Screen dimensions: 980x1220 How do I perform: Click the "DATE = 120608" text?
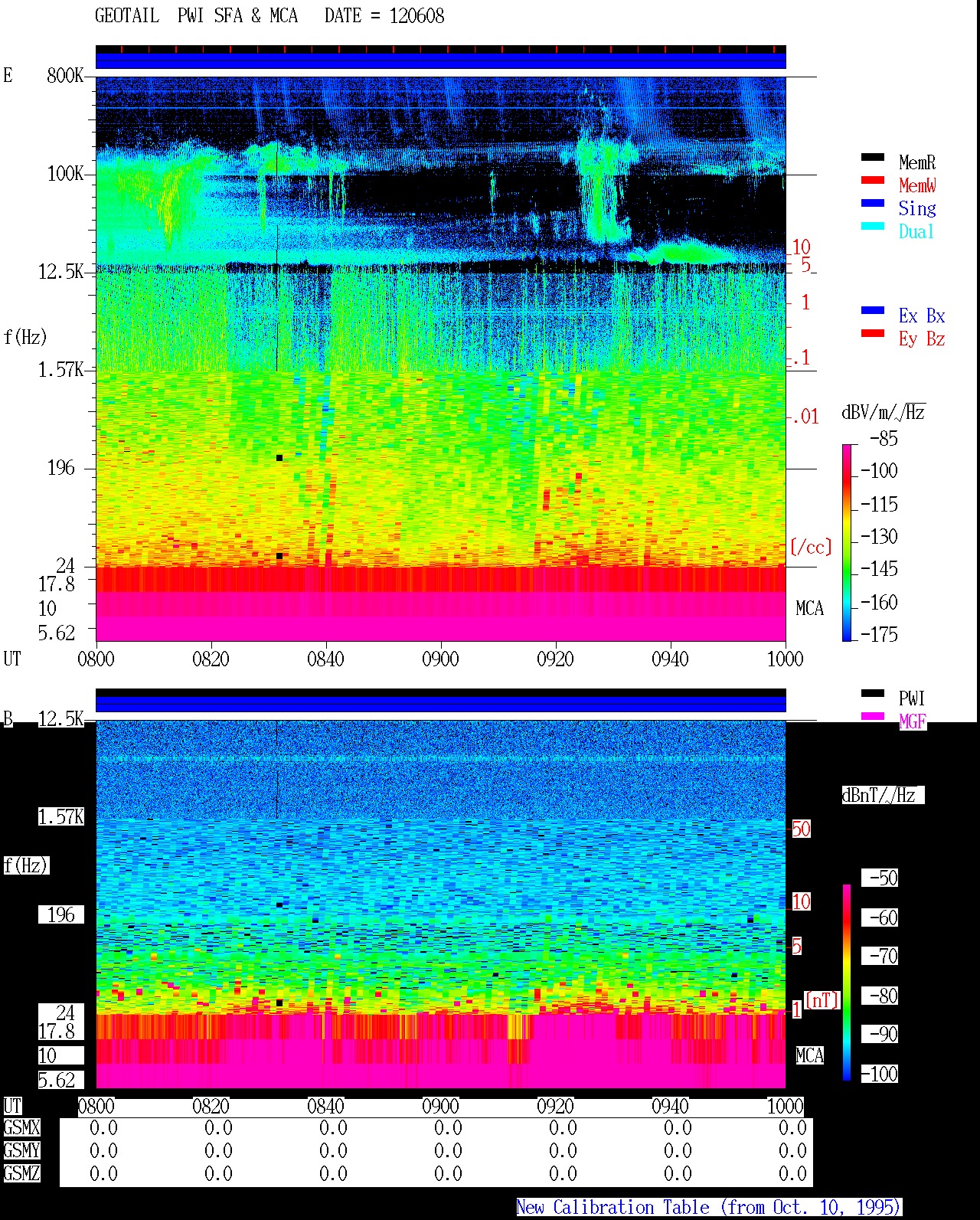(384, 16)
